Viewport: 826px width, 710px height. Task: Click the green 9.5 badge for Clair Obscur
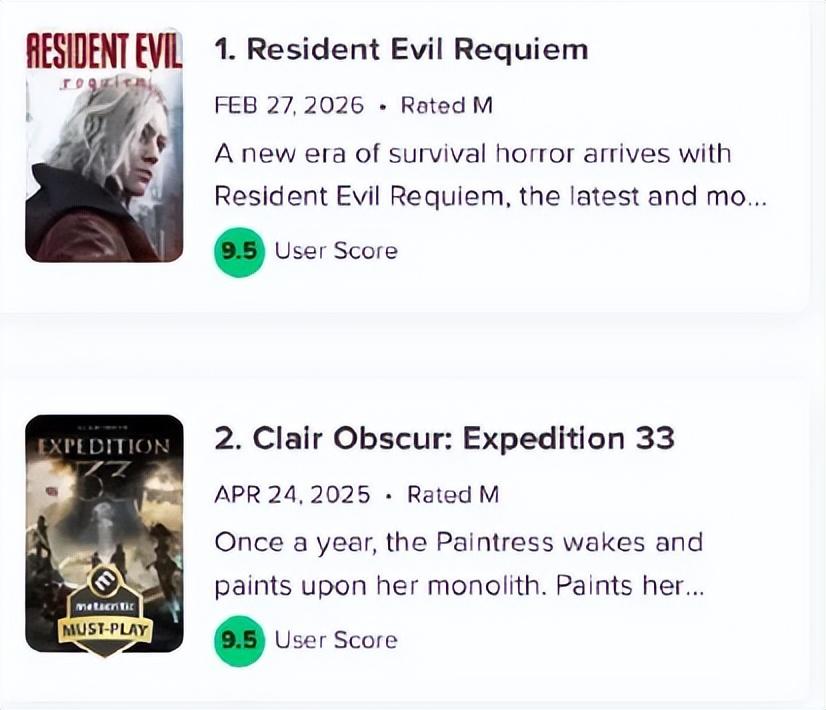[x=240, y=640]
